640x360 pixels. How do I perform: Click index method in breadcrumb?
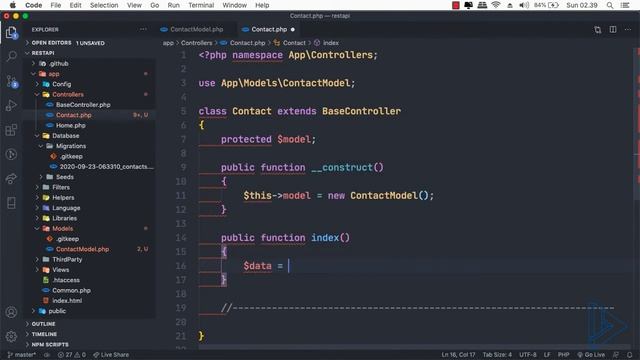(331, 43)
